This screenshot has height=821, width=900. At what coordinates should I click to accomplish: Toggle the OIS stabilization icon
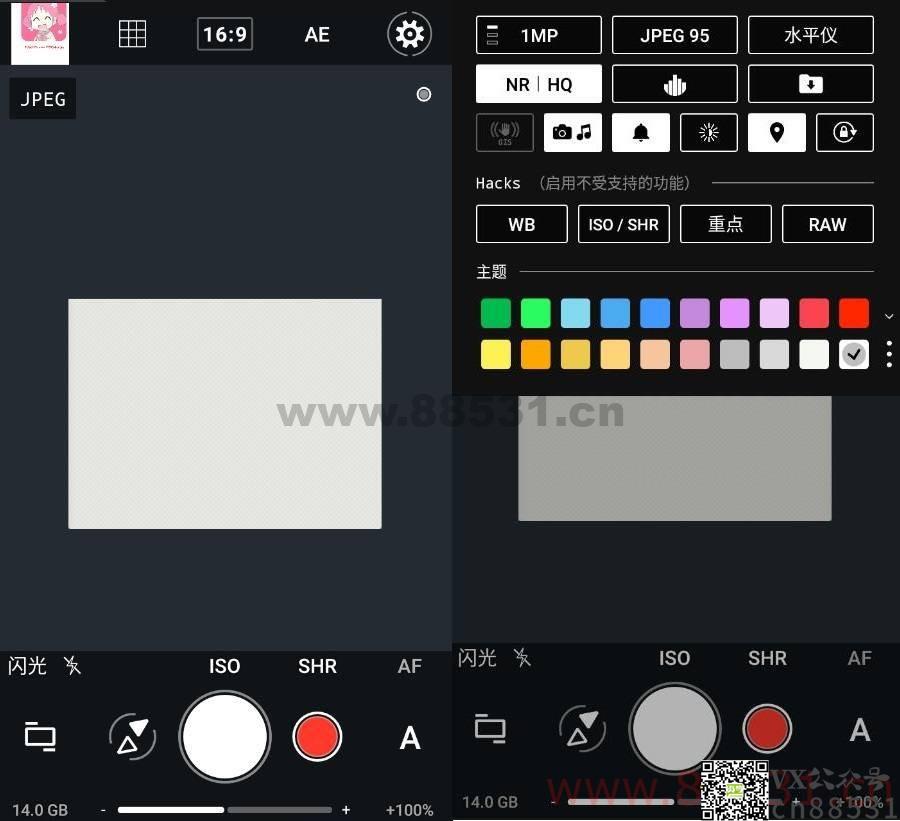[505, 133]
